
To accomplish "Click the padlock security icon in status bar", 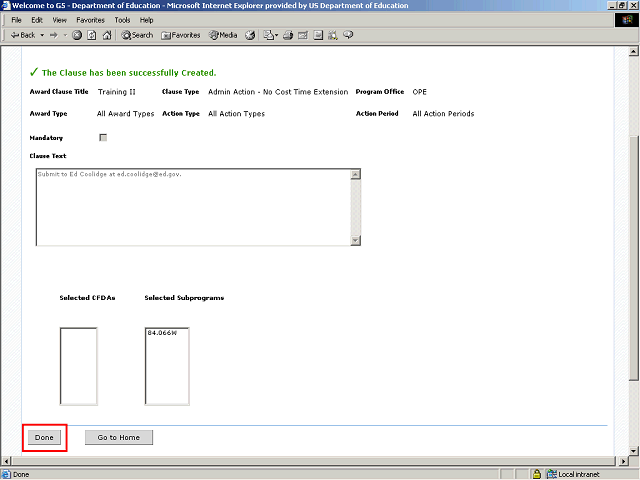I will 537,474.
